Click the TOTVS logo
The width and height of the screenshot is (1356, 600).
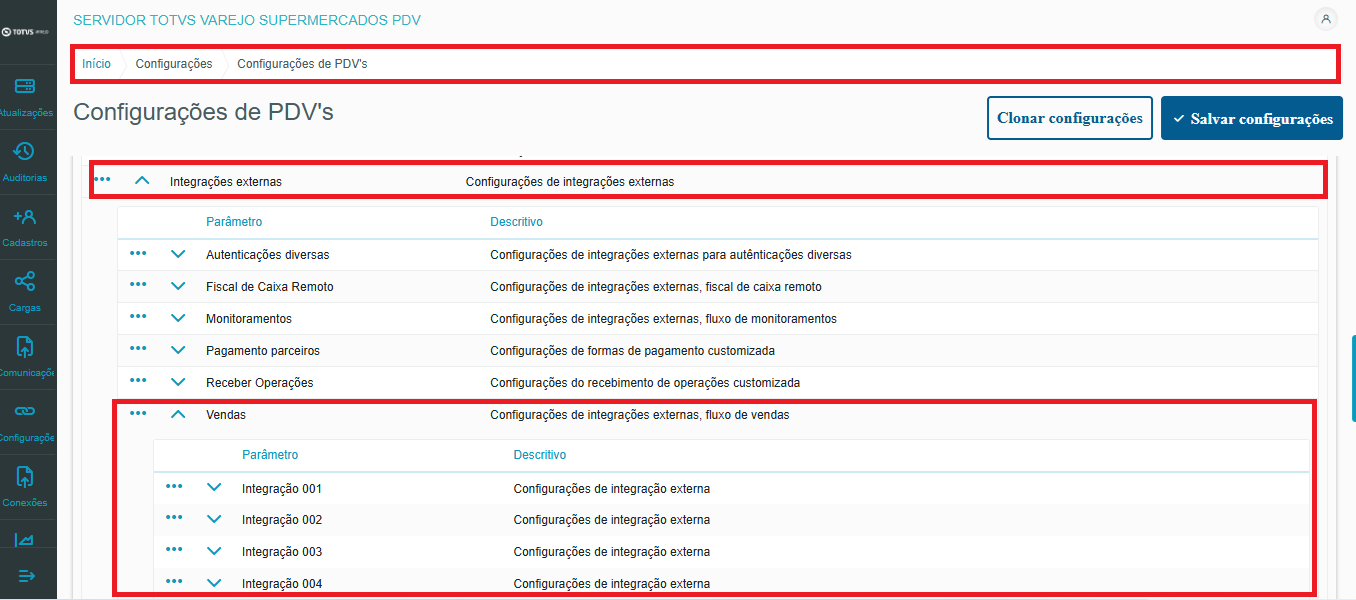pos(27,32)
